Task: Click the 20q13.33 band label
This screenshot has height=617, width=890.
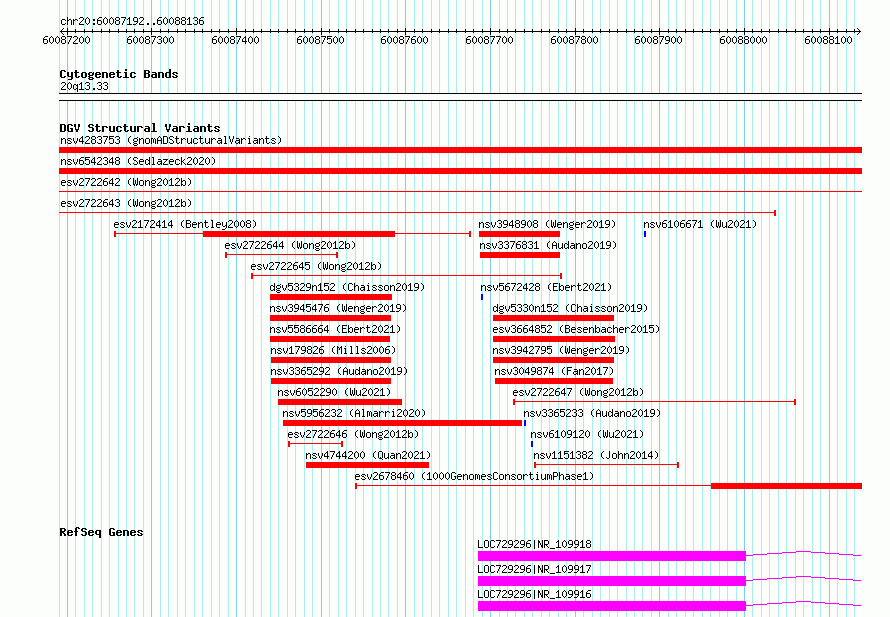Action: pyautogui.click(x=84, y=86)
